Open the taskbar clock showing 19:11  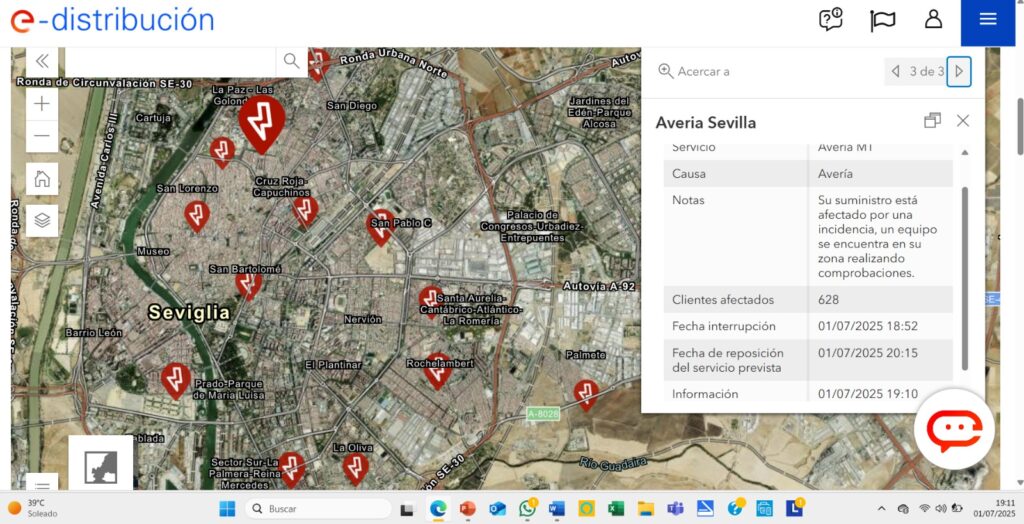[x=997, y=508]
